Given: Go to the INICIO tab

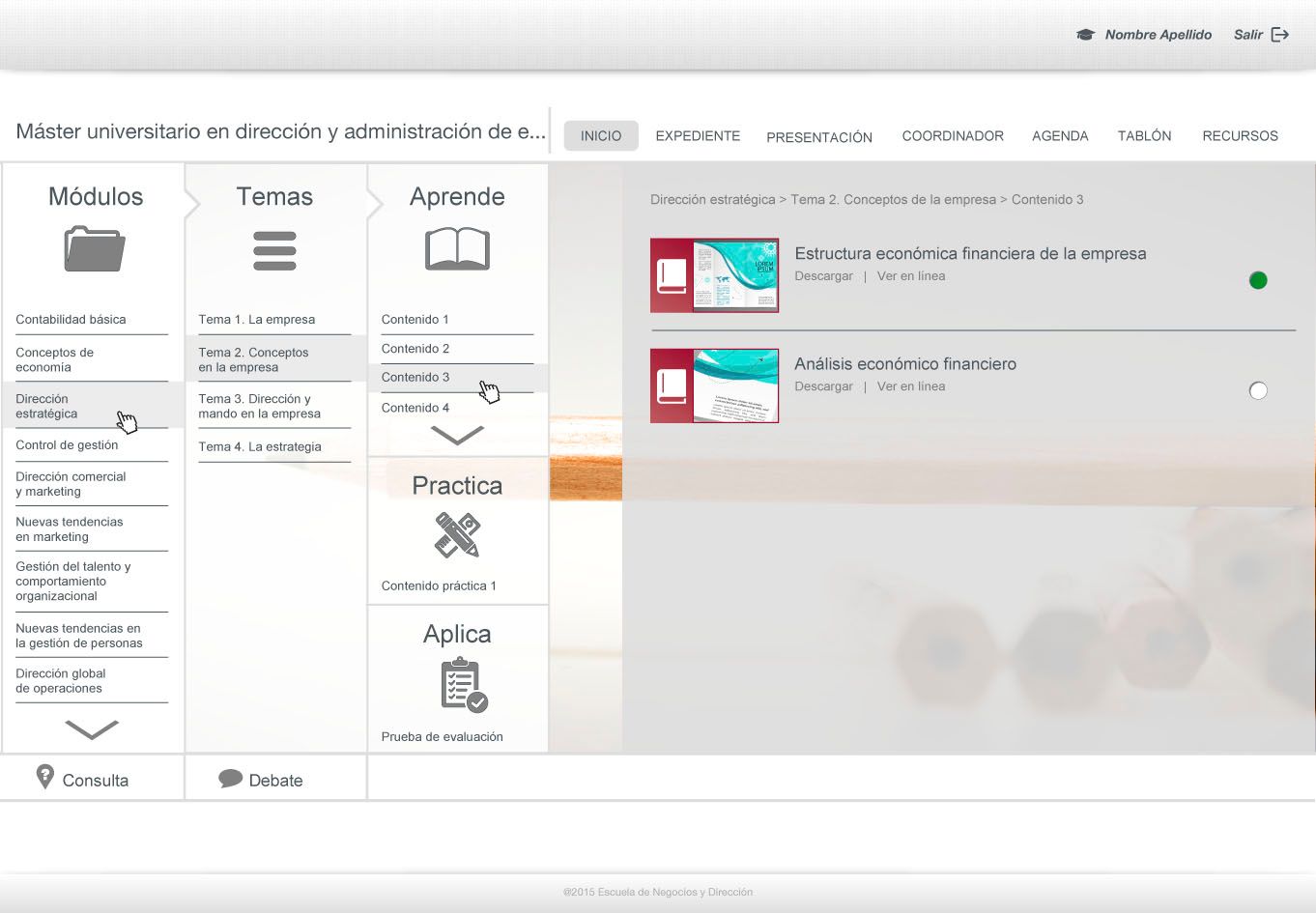Looking at the screenshot, I should tap(601, 136).
